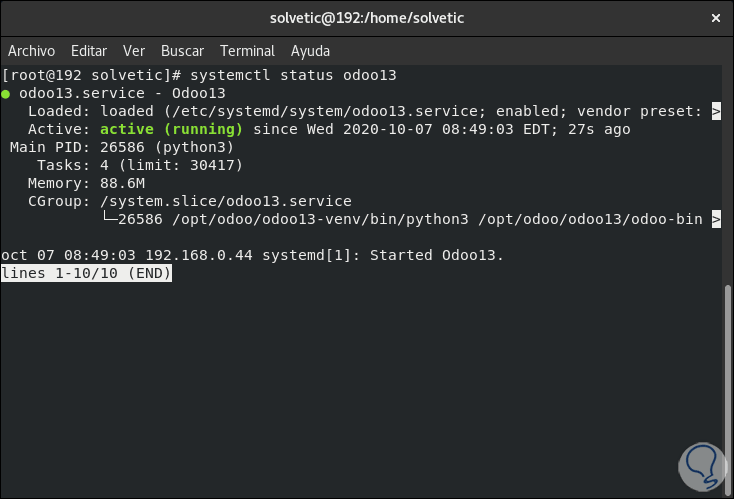Open the Editar menu
This screenshot has height=499, width=734.
89,50
